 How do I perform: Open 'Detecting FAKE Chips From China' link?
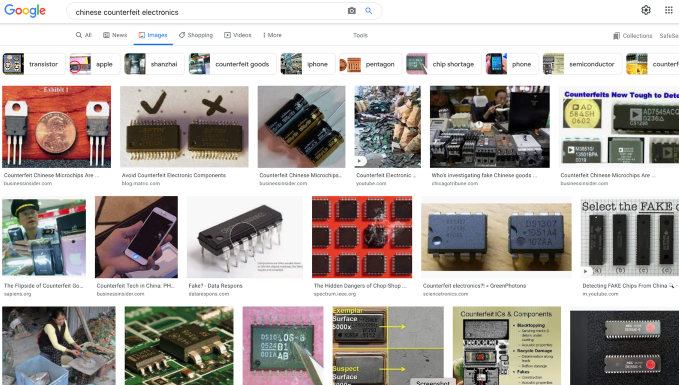click(628, 286)
